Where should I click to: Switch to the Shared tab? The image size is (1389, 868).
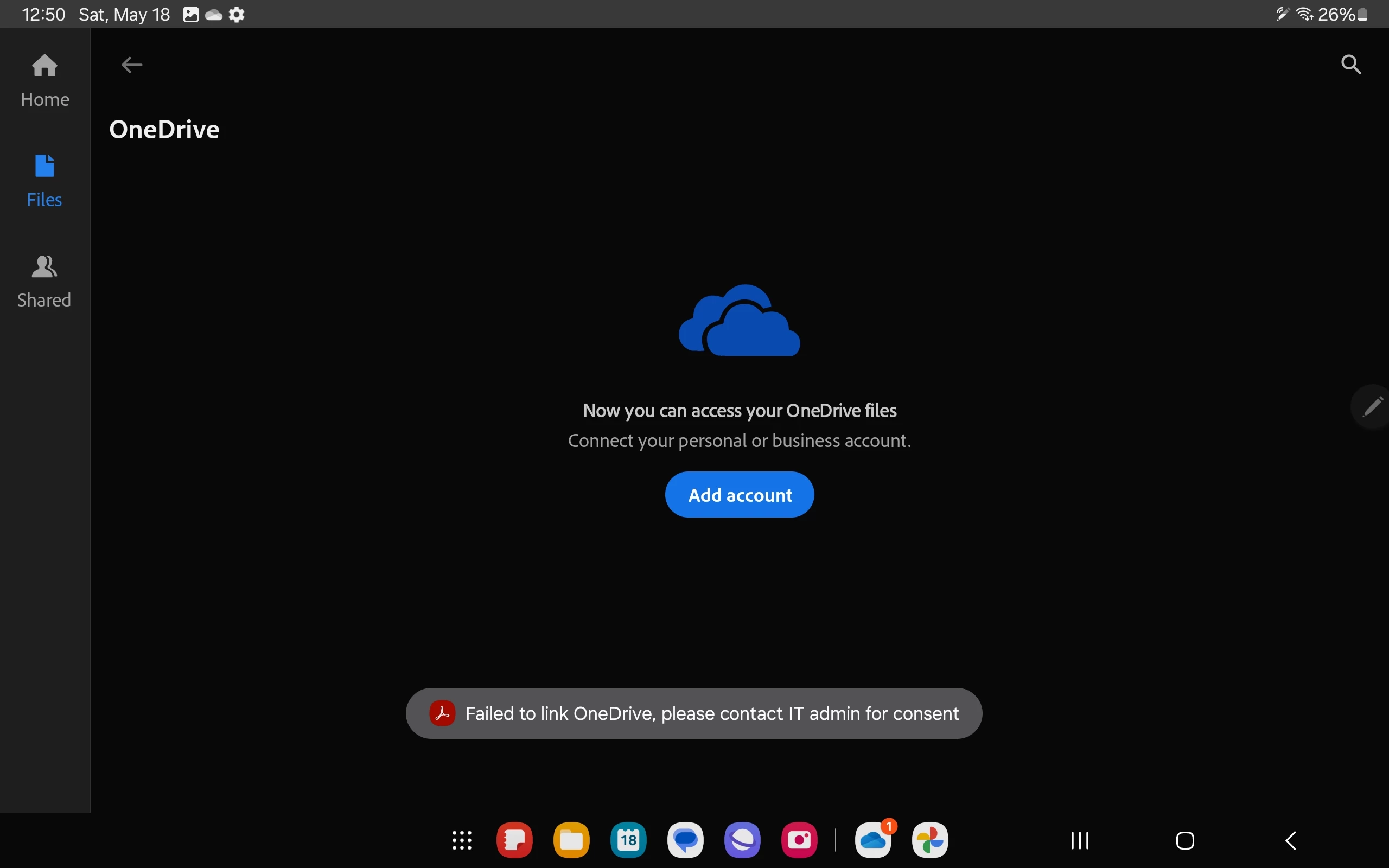point(45,280)
